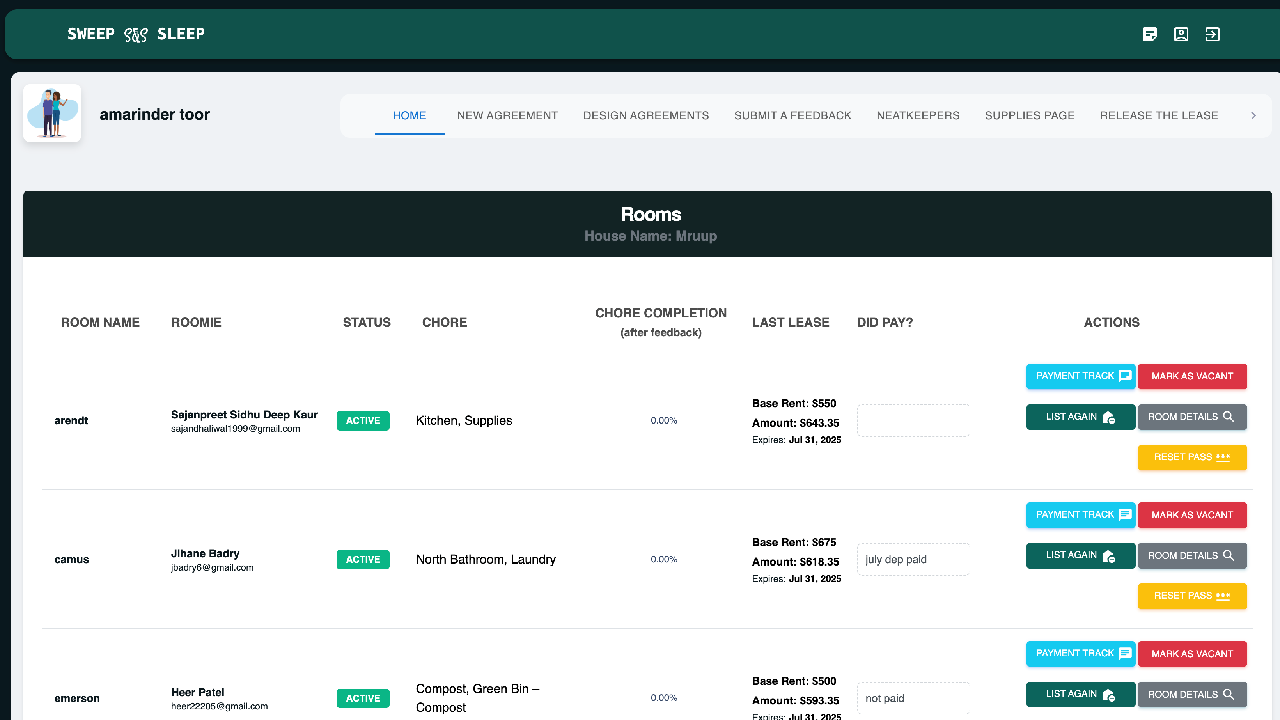Open Room Details for camus

tap(1192, 556)
